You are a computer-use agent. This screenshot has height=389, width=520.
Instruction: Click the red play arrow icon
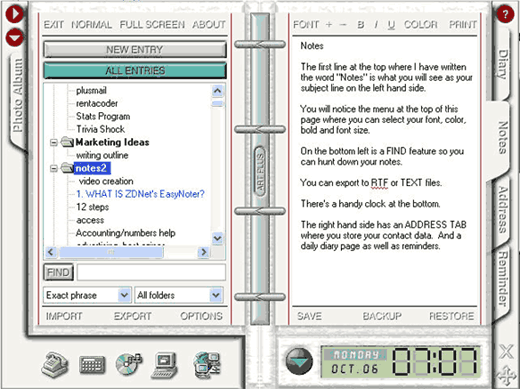click(x=15, y=13)
